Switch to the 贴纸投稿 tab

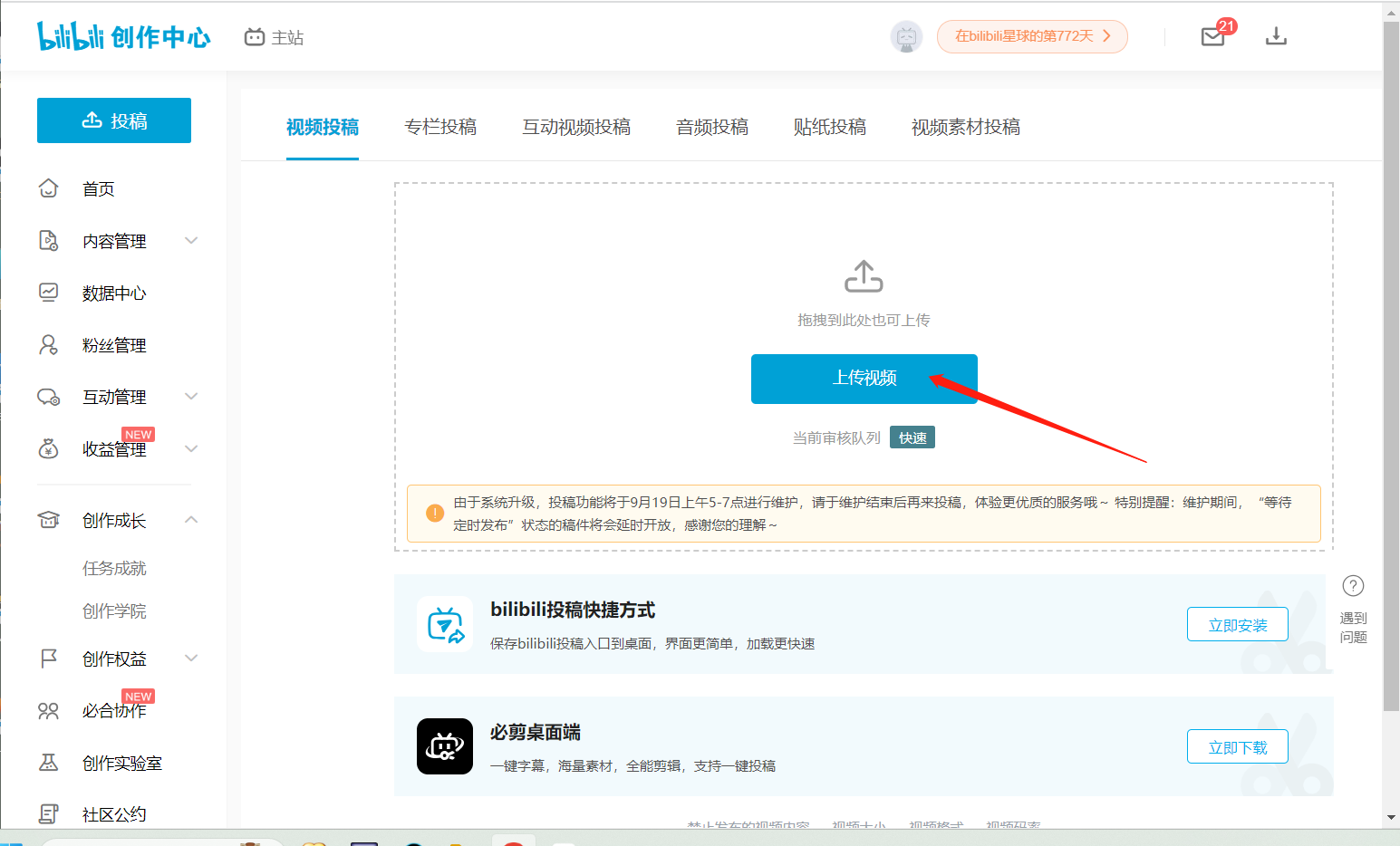(x=830, y=127)
